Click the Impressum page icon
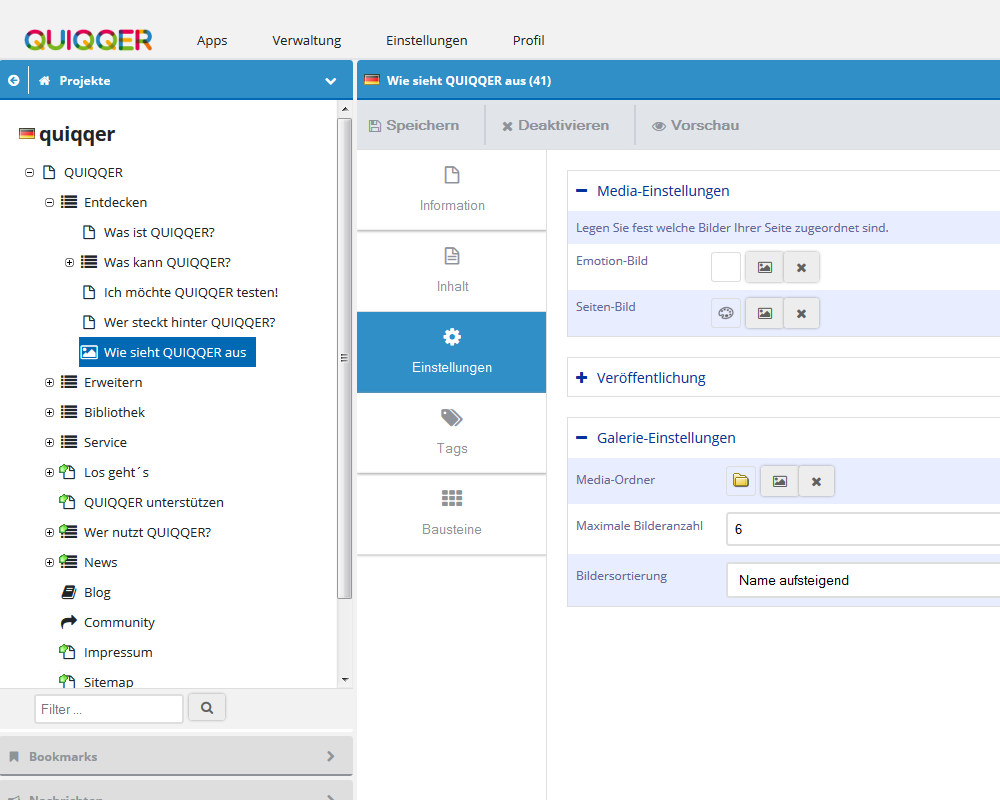Viewport: 1000px width, 800px height. [x=68, y=651]
